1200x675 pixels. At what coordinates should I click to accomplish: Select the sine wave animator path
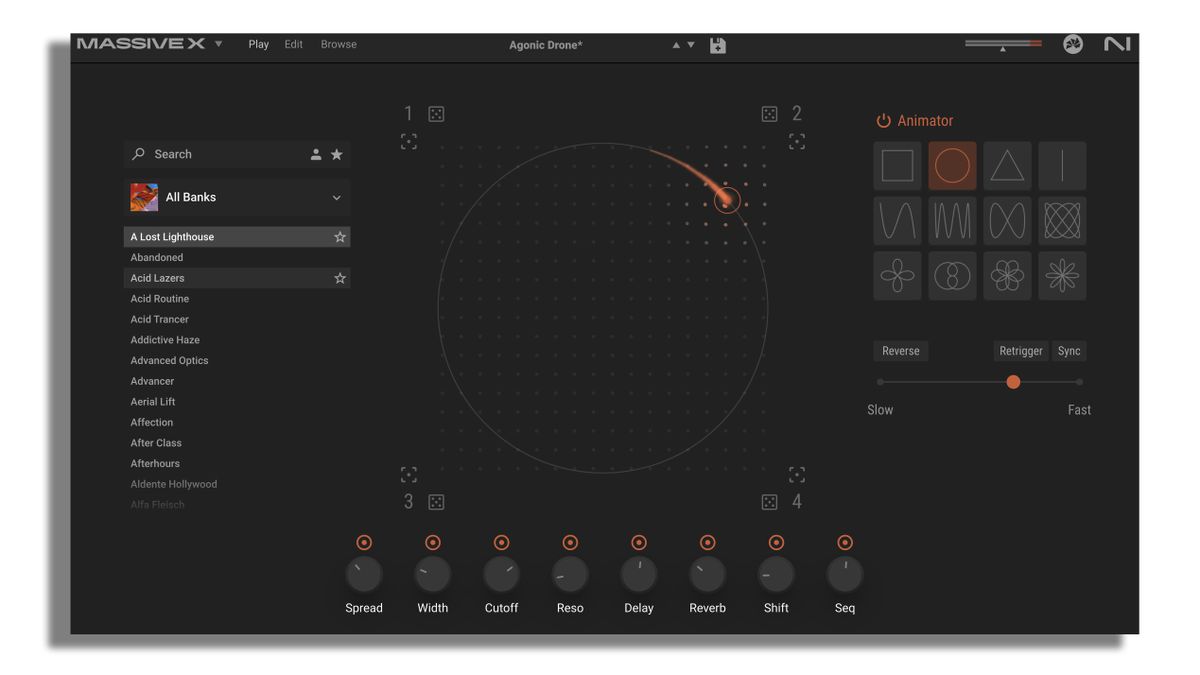coord(897,220)
